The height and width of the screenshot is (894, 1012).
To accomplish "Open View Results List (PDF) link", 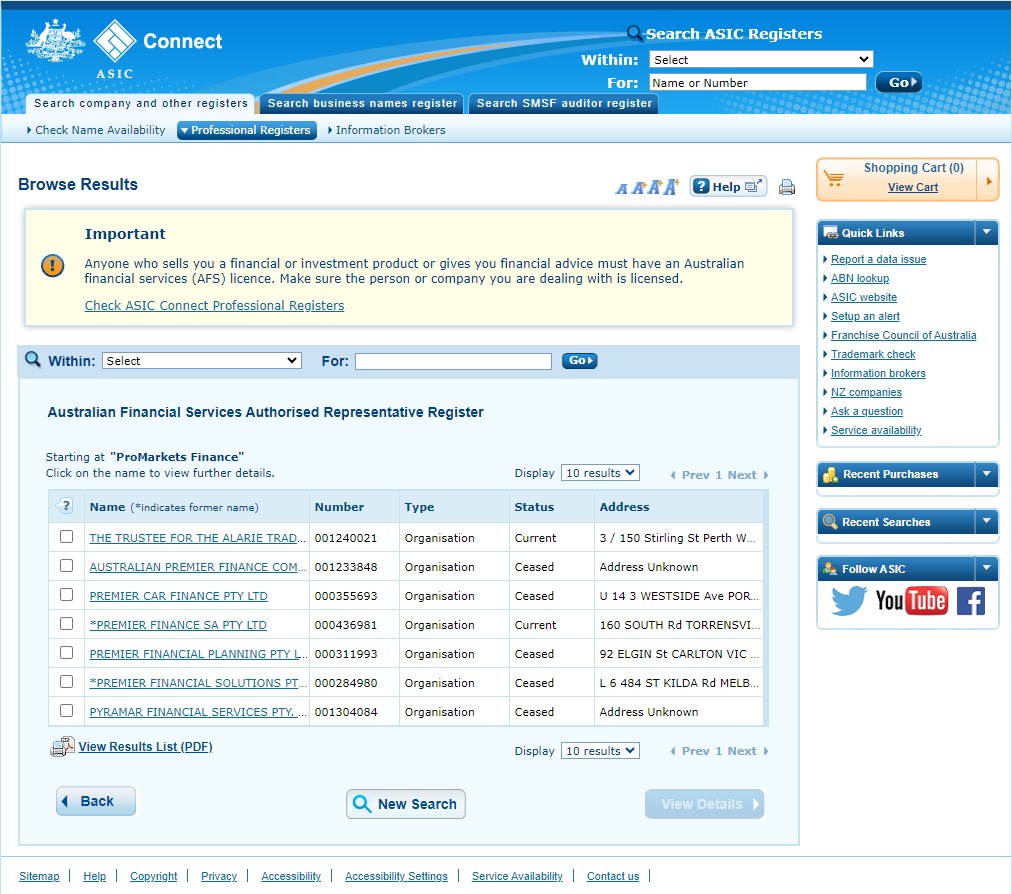I will 145,747.
